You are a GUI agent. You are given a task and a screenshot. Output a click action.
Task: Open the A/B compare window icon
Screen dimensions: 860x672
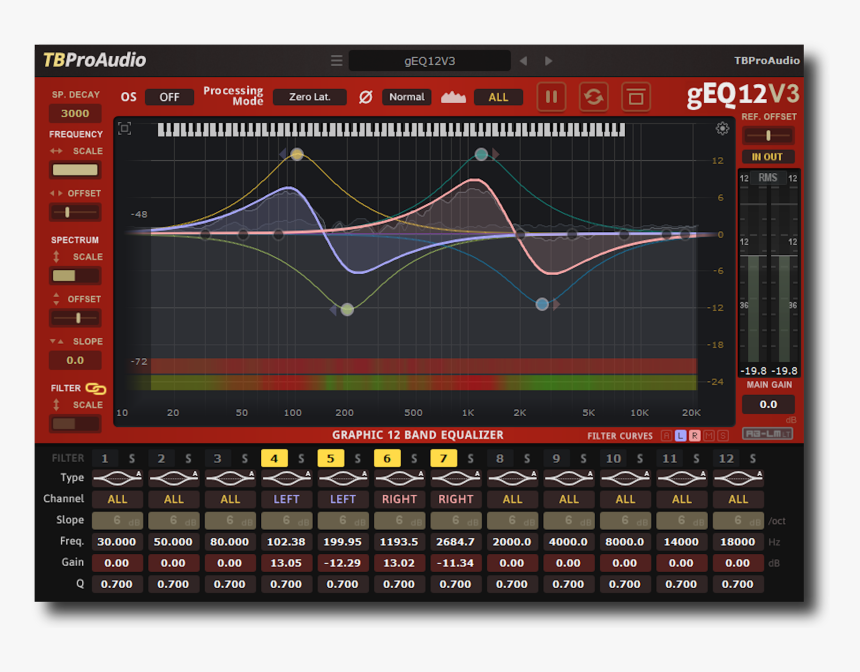636,96
